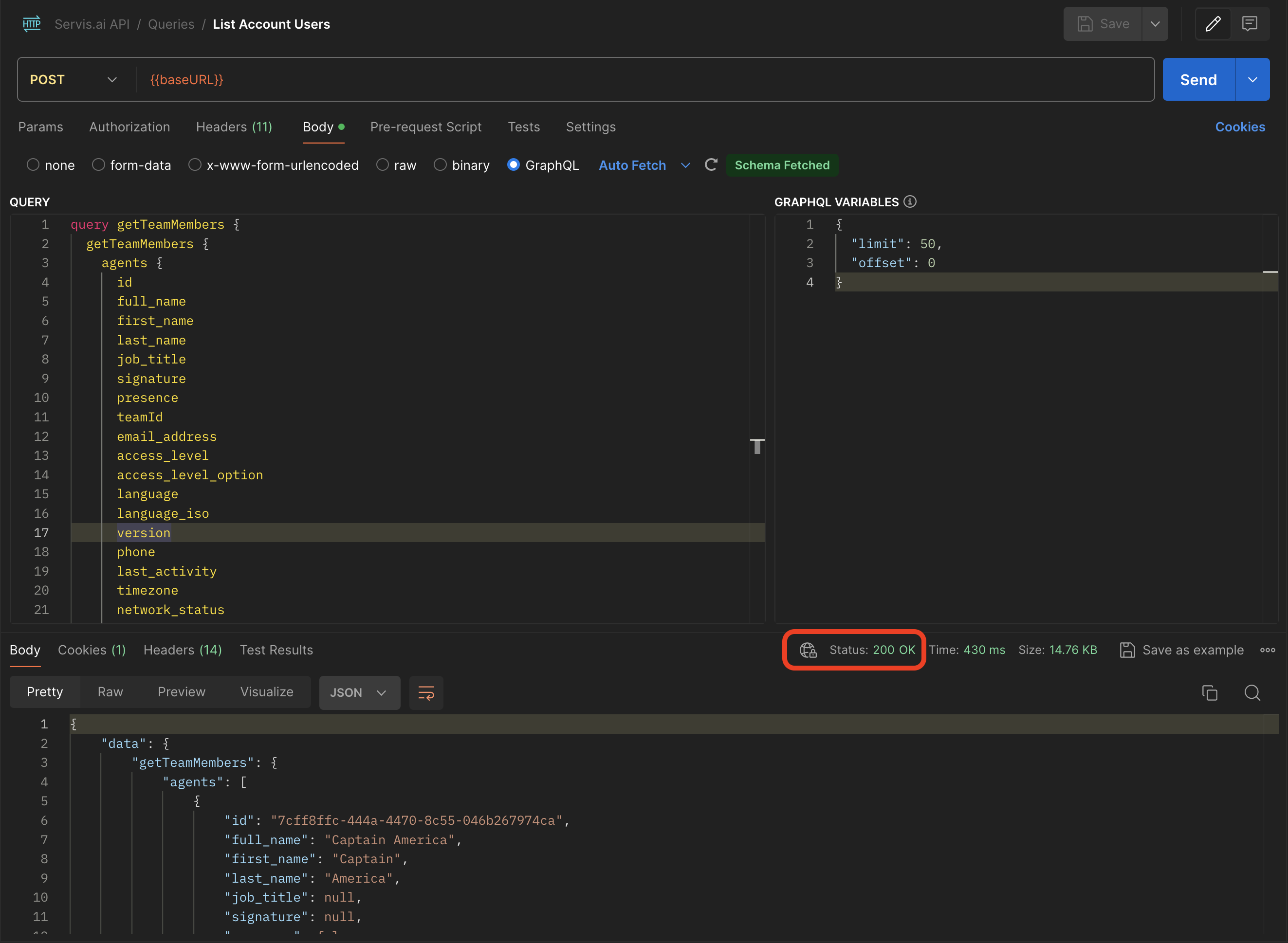Expand the Send options arrow

click(1252, 79)
